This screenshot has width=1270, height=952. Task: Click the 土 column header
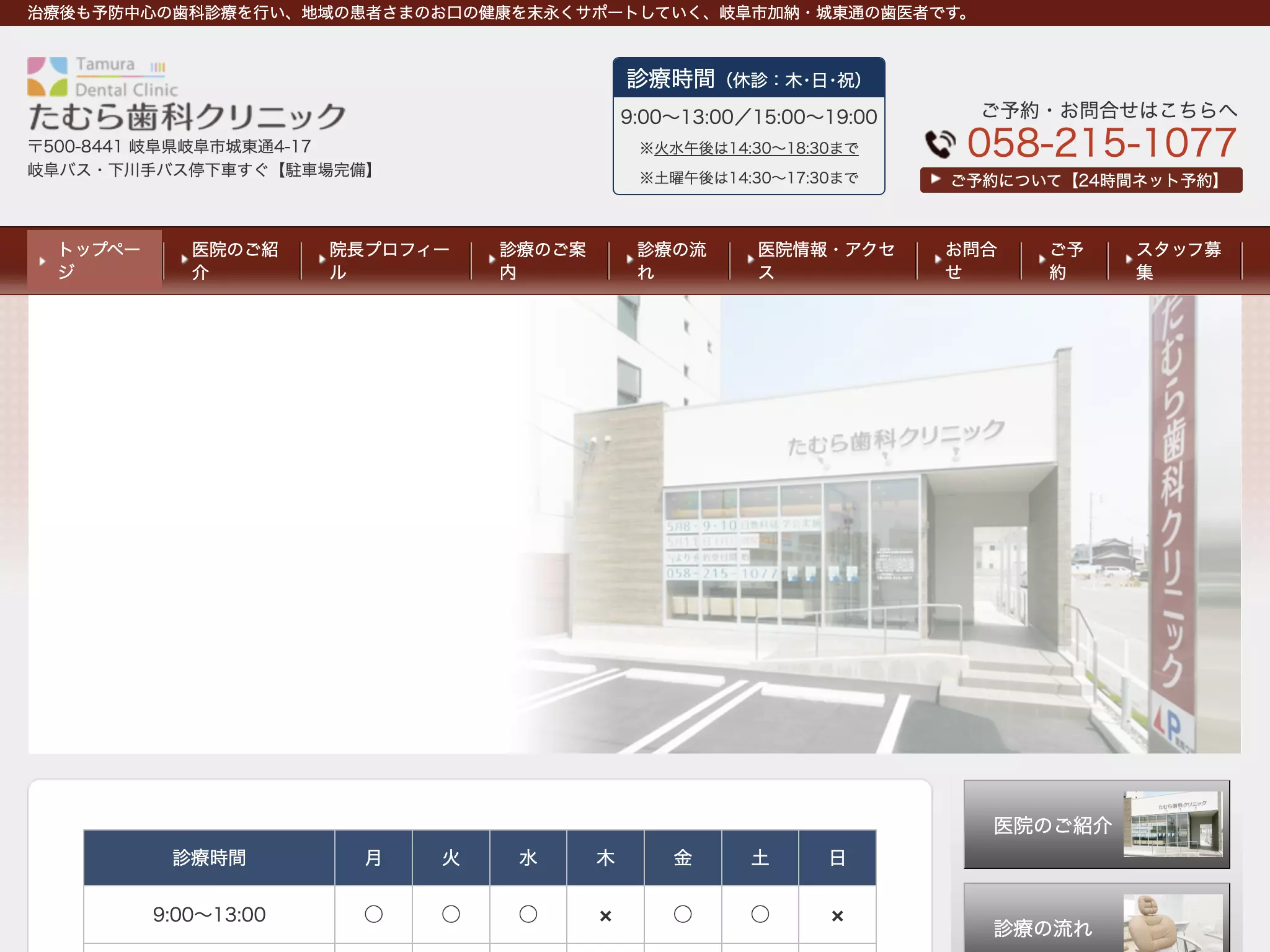pyautogui.click(x=760, y=858)
